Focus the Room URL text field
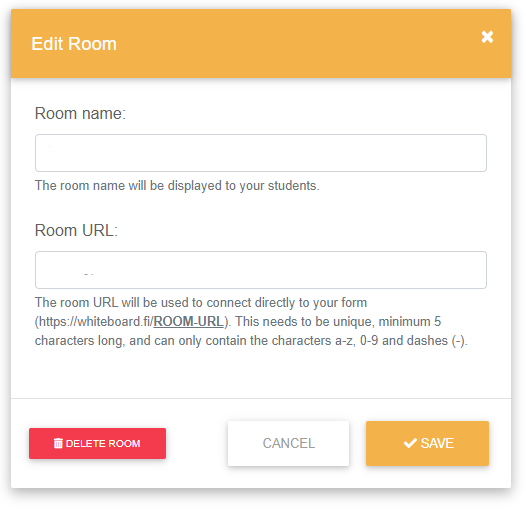Viewport: 526px width, 509px height. 261,270
